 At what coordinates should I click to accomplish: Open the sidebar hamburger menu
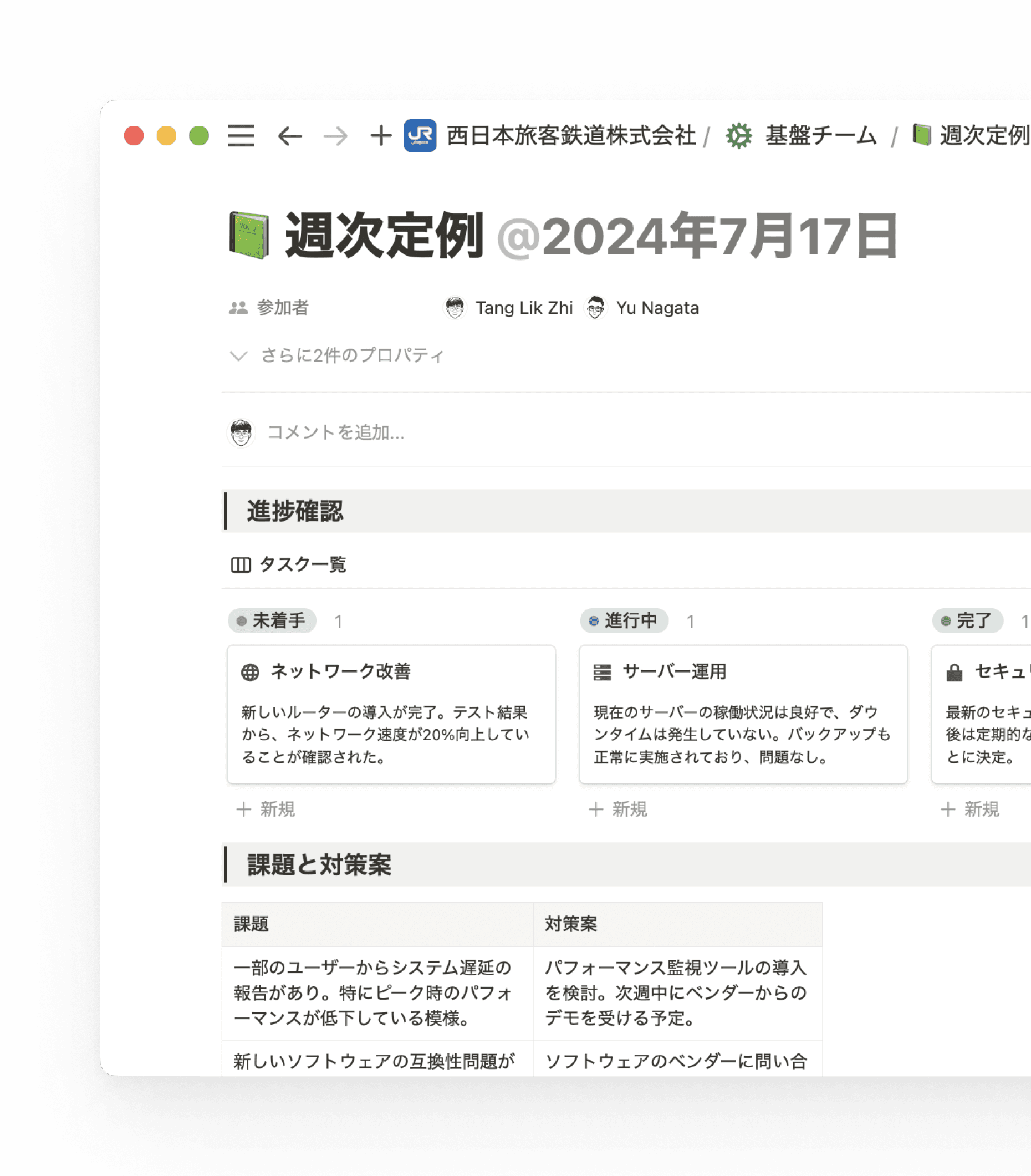[x=241, y=136]
